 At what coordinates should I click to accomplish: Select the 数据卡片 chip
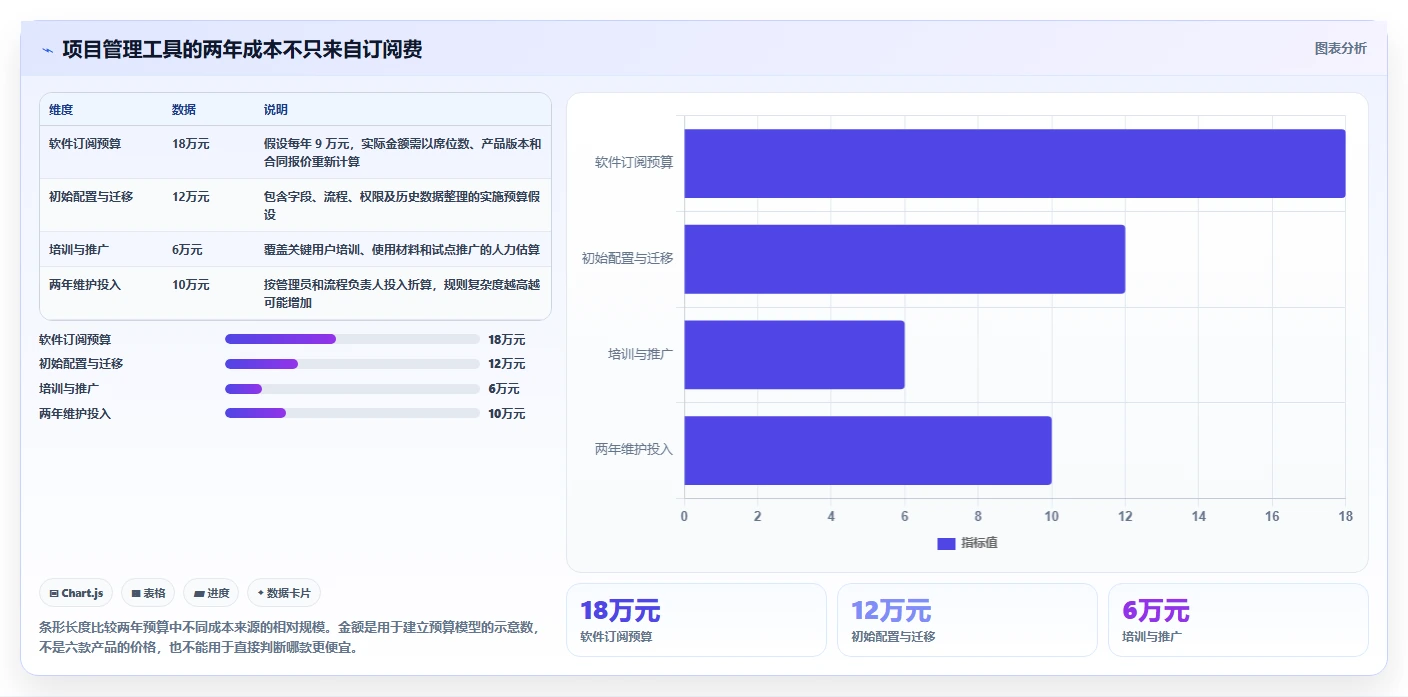[x=284, y=593]
